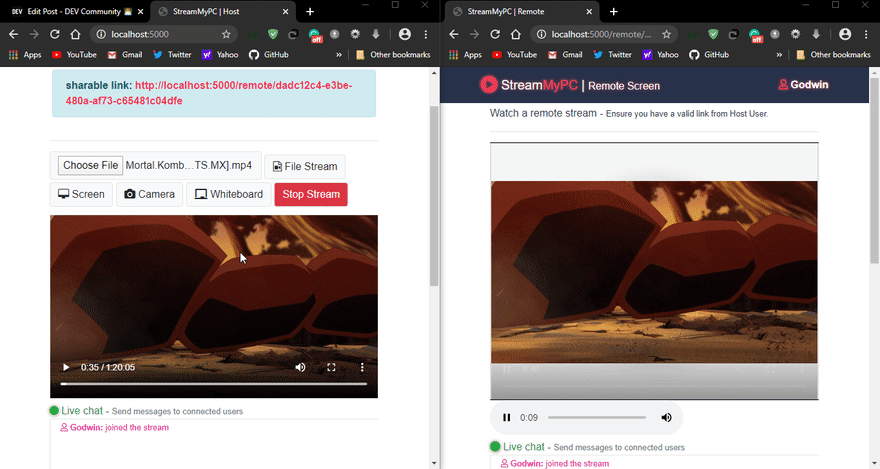Screen dimensions: 880x469
Task: Go to Home in left browser window
Action: pos(75,34)
